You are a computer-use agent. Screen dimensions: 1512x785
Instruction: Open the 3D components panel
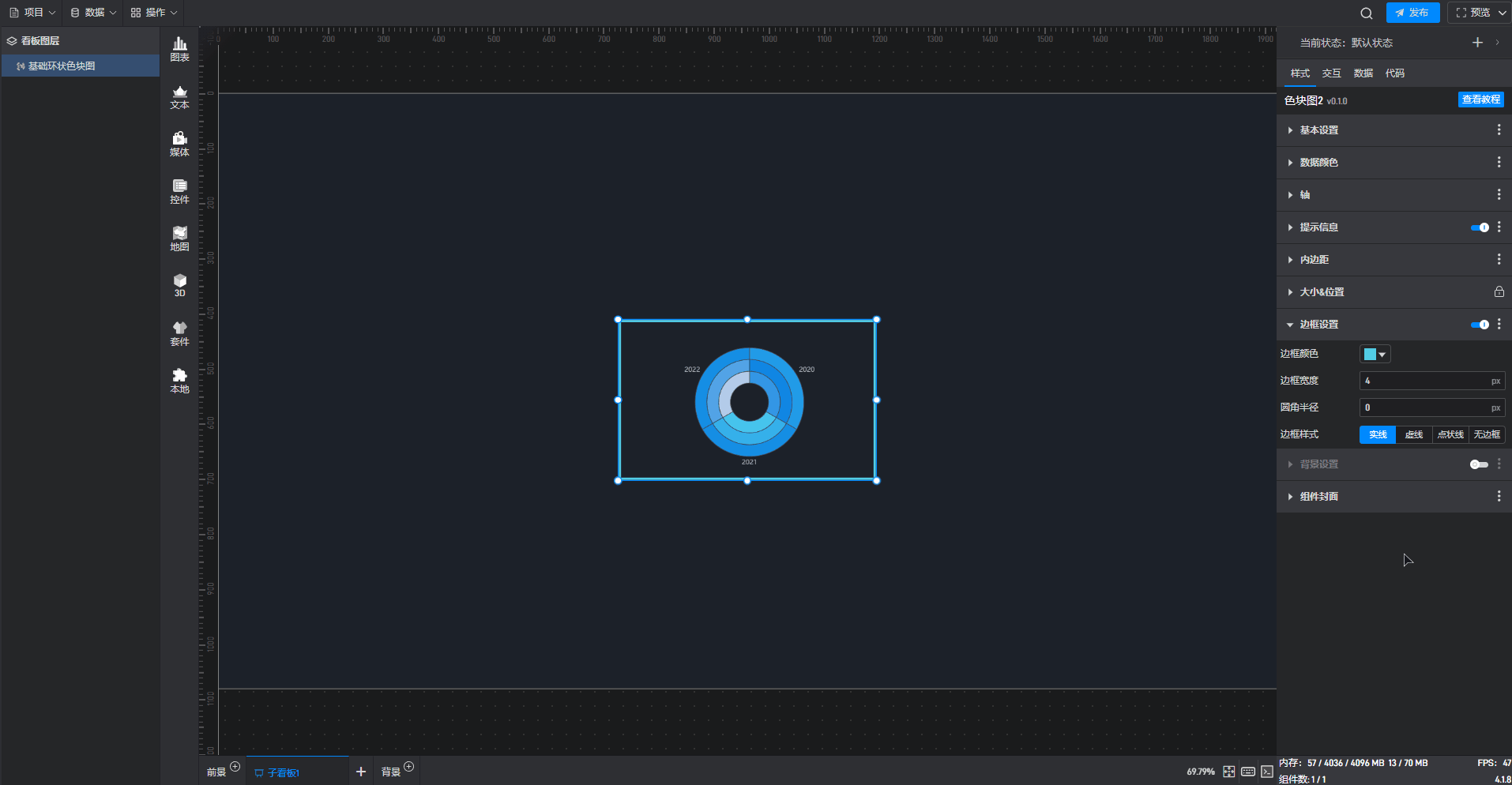click(179, 285)
